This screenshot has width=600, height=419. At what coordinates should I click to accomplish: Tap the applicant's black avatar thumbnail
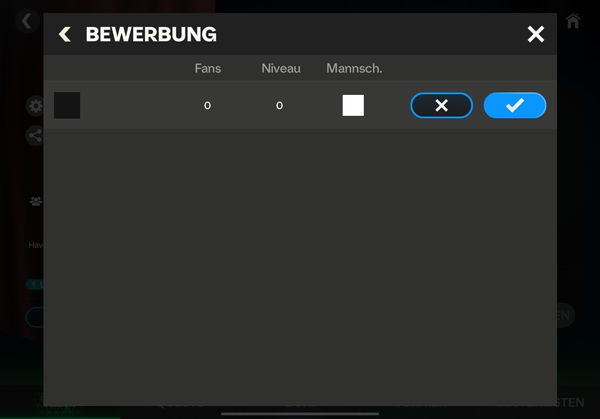click(67, 105)
